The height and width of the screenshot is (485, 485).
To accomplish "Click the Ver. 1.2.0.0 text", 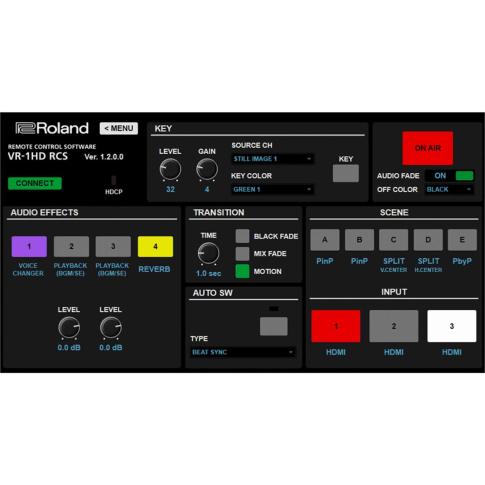I will point(104,157).
